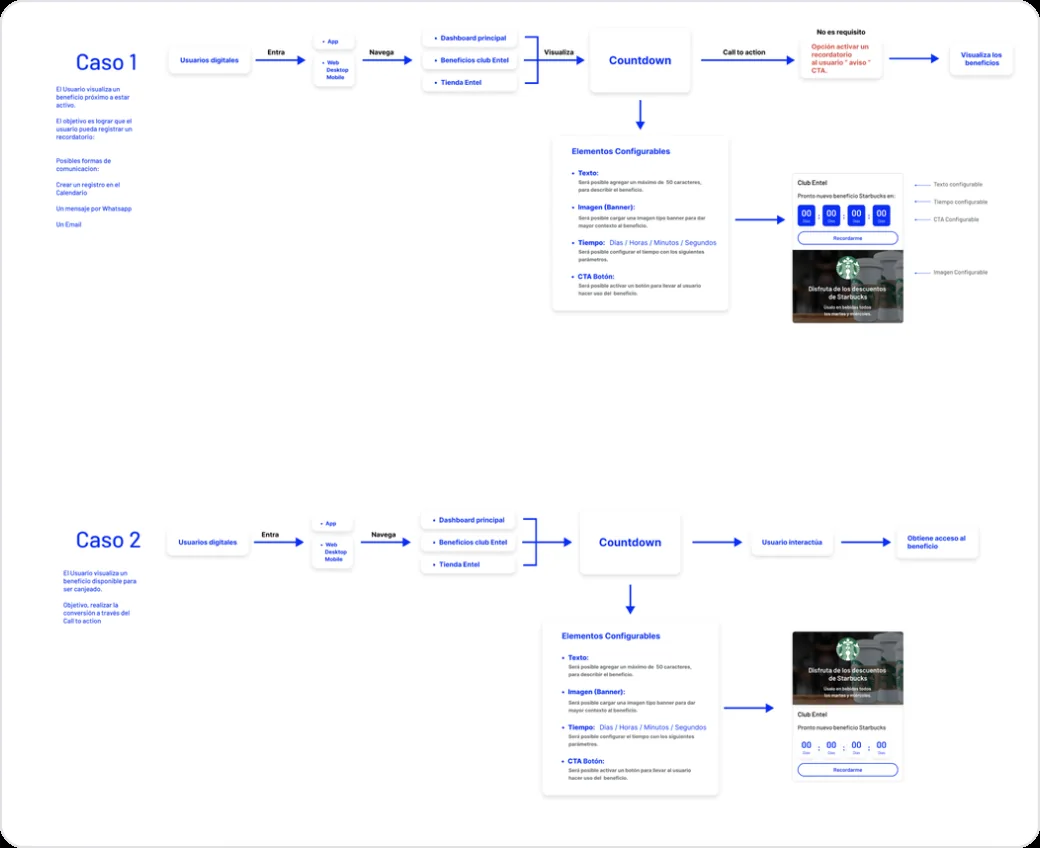1040x848 pixels.
Task: Select "Web Desktop Mobile" box in Caso 2
Action: click(333, 552)
